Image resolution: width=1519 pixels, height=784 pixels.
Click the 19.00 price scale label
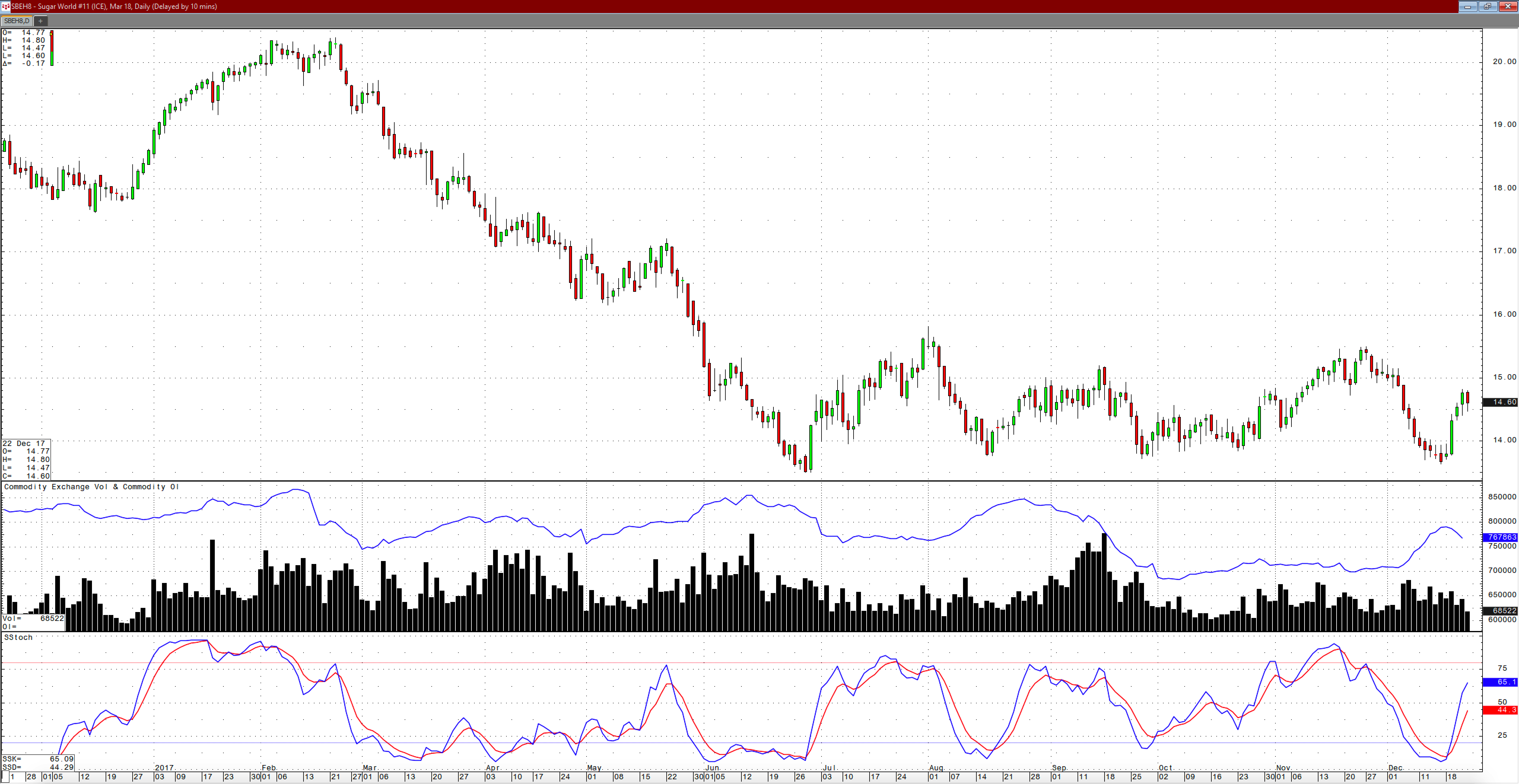pos(1504,124)
